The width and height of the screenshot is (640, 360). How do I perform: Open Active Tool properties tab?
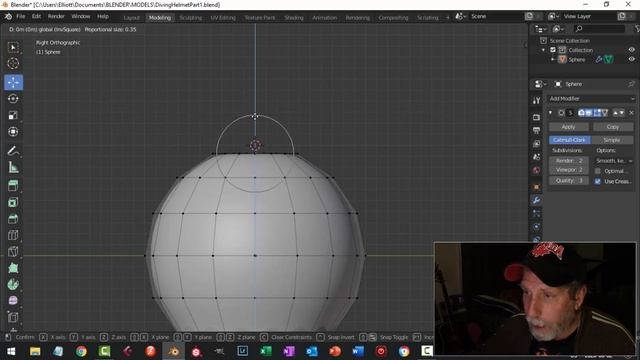point(536,100)
